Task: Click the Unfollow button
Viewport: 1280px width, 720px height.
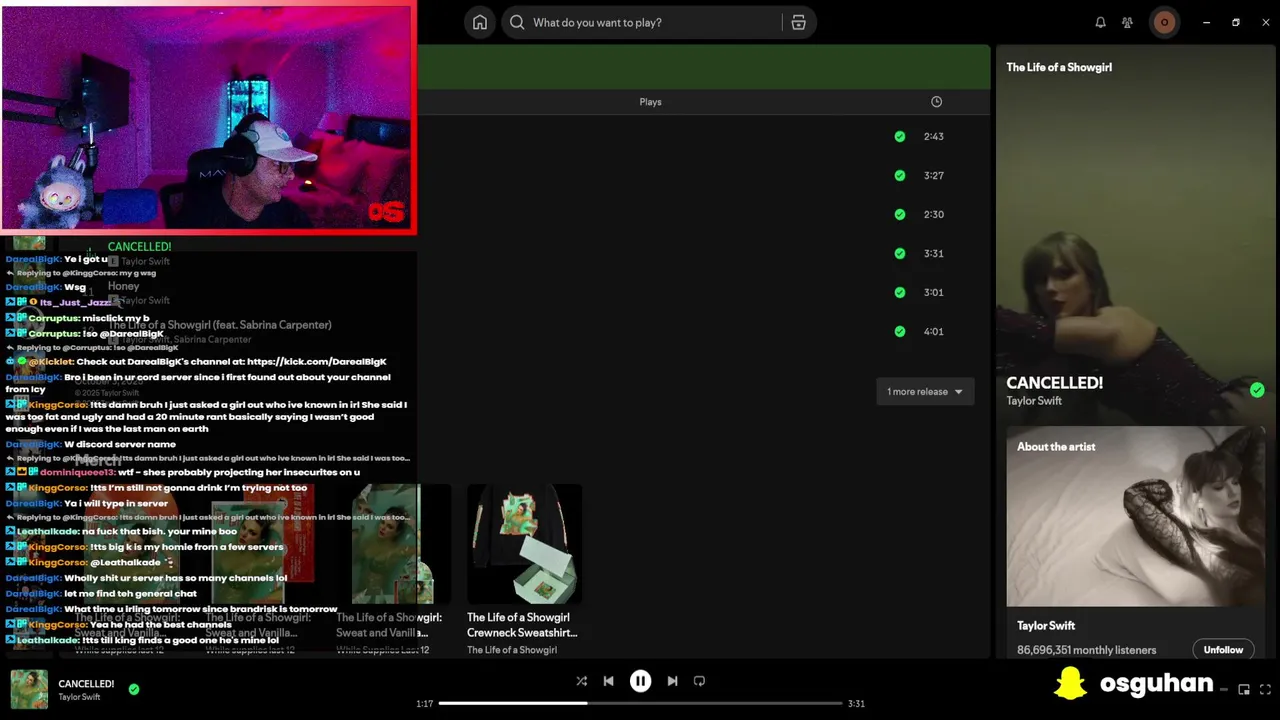Action: click(x=1223, y=650)
